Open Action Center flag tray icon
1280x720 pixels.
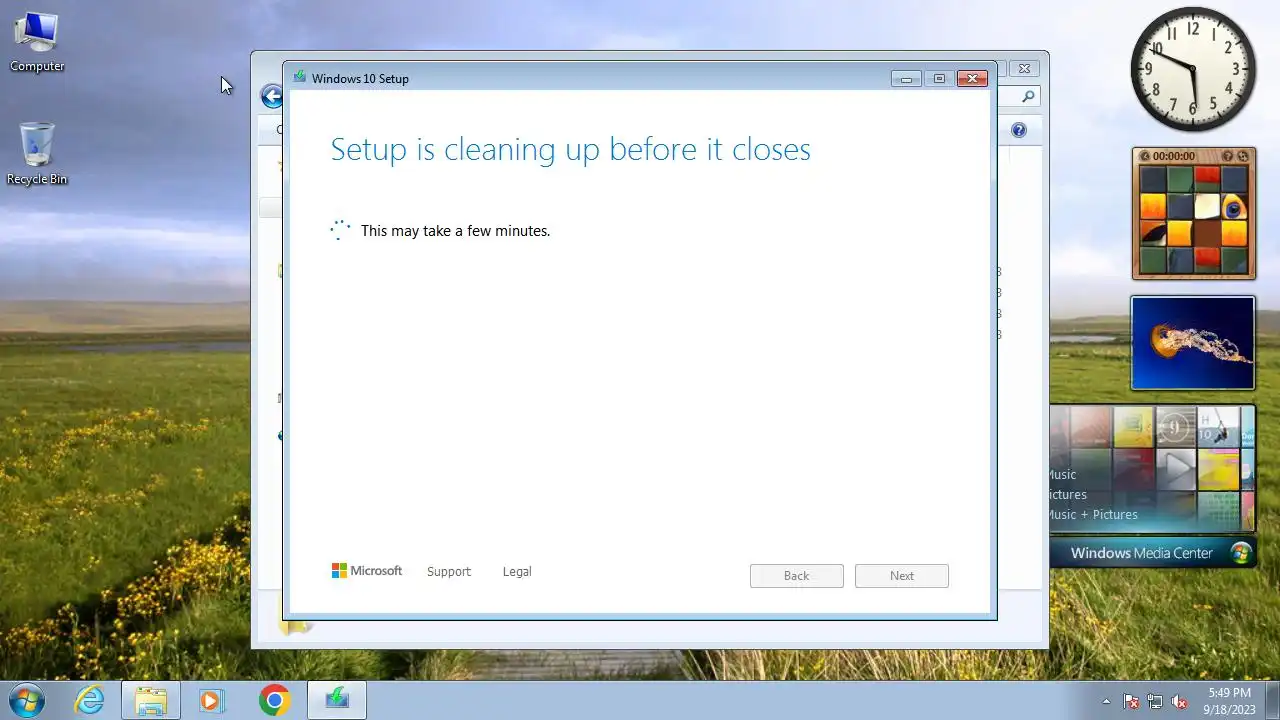click(1131, 701)
